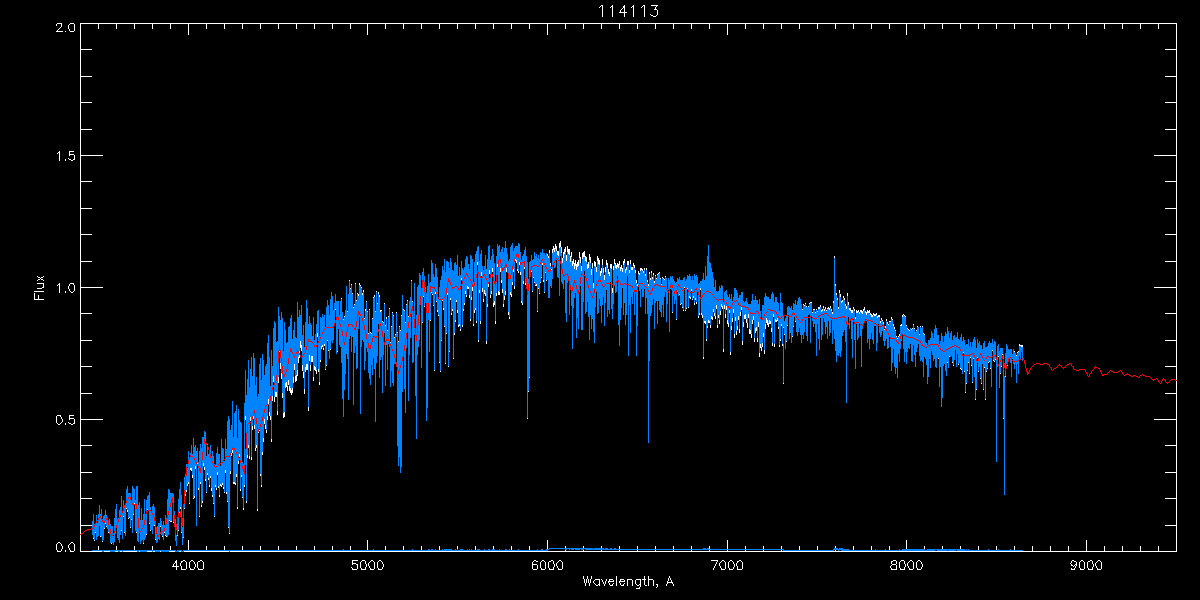Screen dimensions: 1200x600
Task: Select the 9000 x-axis tick label
Action: point(1086,564)
